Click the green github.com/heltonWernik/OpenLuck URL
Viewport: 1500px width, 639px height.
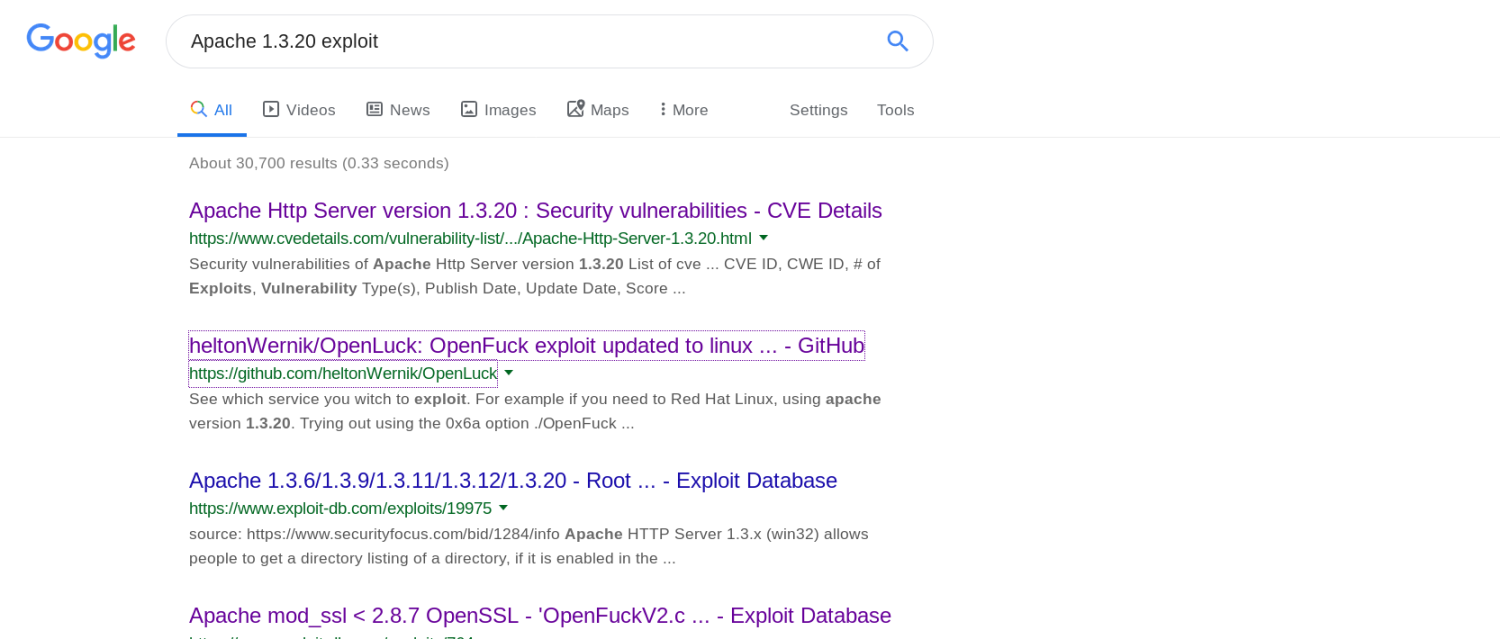click(x=343, y=373)
